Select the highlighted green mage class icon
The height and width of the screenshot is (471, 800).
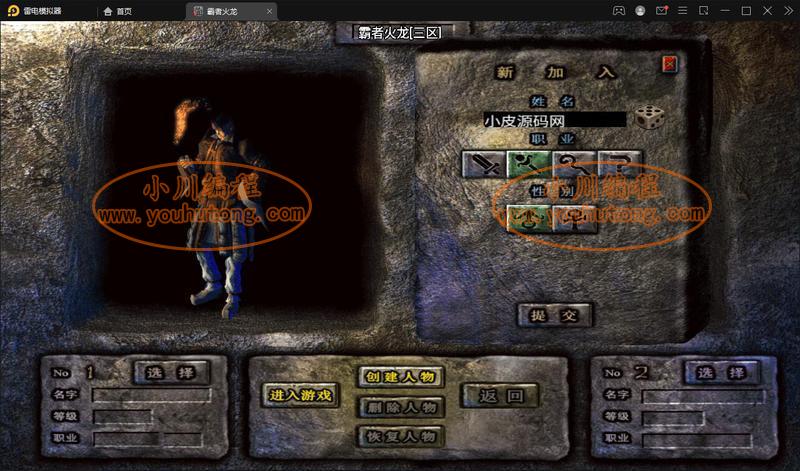529,164
